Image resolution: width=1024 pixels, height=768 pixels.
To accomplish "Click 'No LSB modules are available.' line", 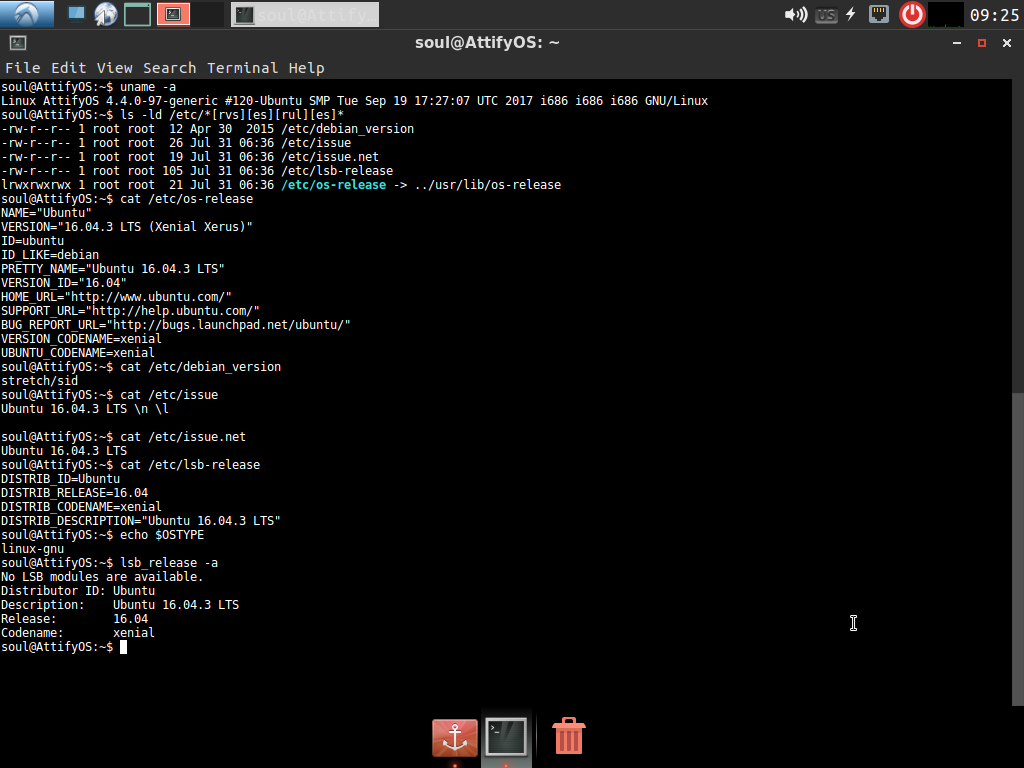I will [102, 577].
